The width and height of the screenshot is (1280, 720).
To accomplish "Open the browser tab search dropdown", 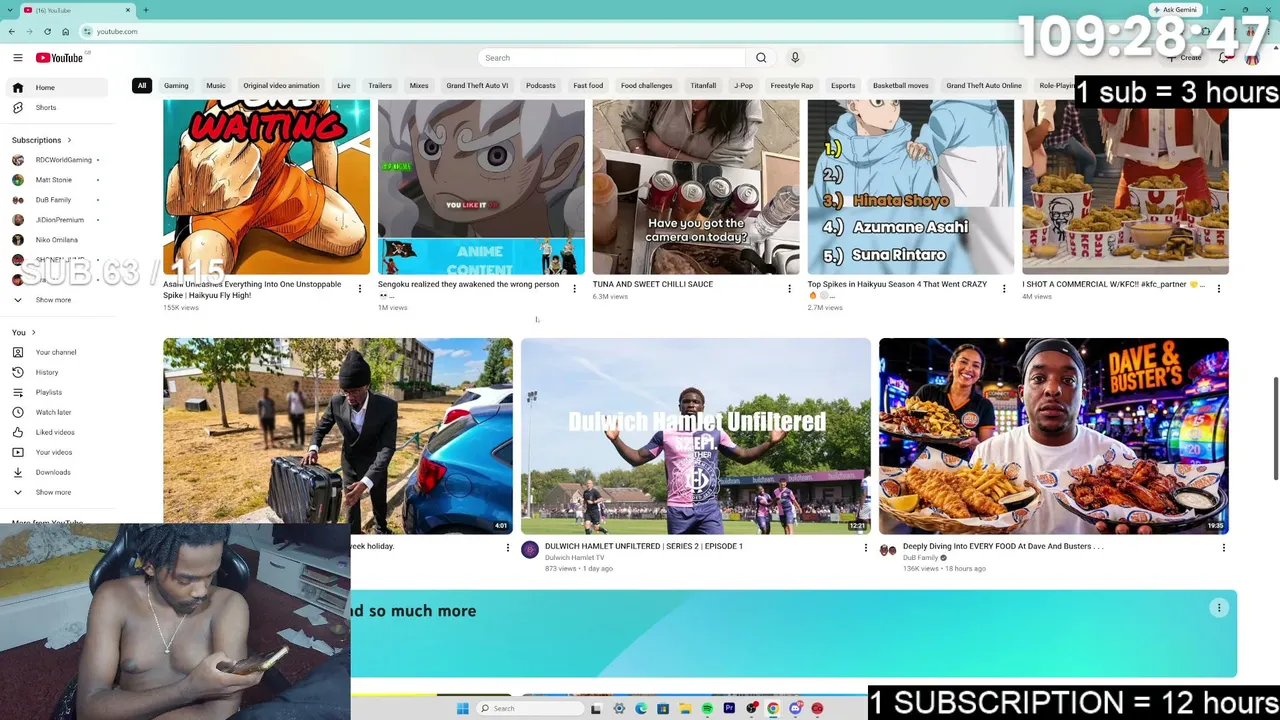I will point(12,10).
